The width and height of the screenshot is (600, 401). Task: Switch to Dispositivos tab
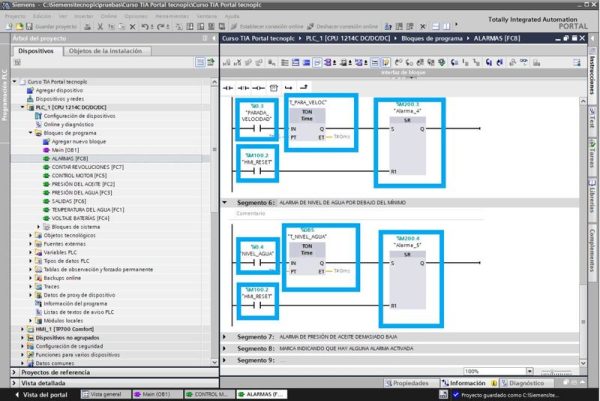coord(36,51)
